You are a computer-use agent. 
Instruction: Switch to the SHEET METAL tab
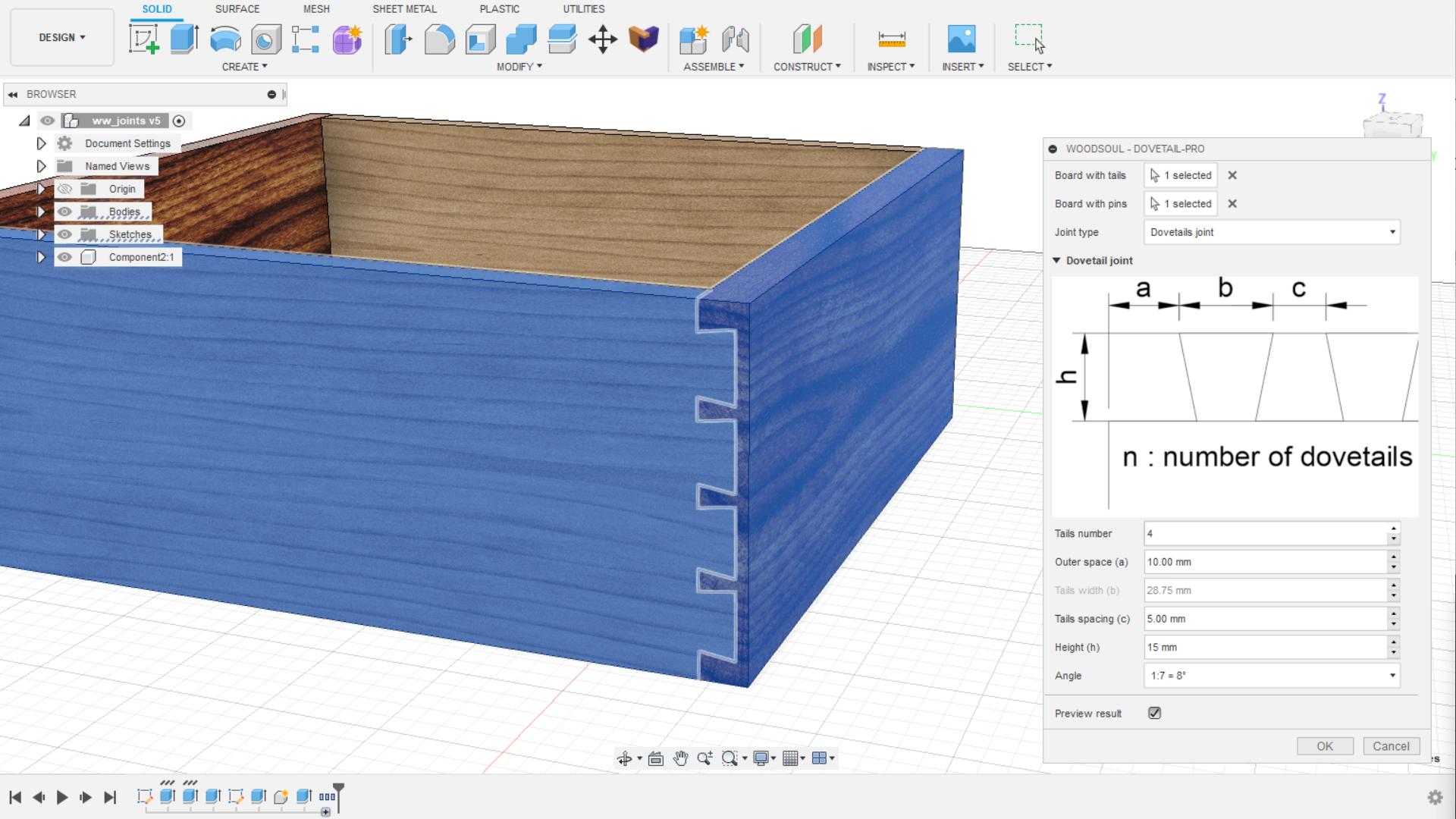[x=404, y=9]
